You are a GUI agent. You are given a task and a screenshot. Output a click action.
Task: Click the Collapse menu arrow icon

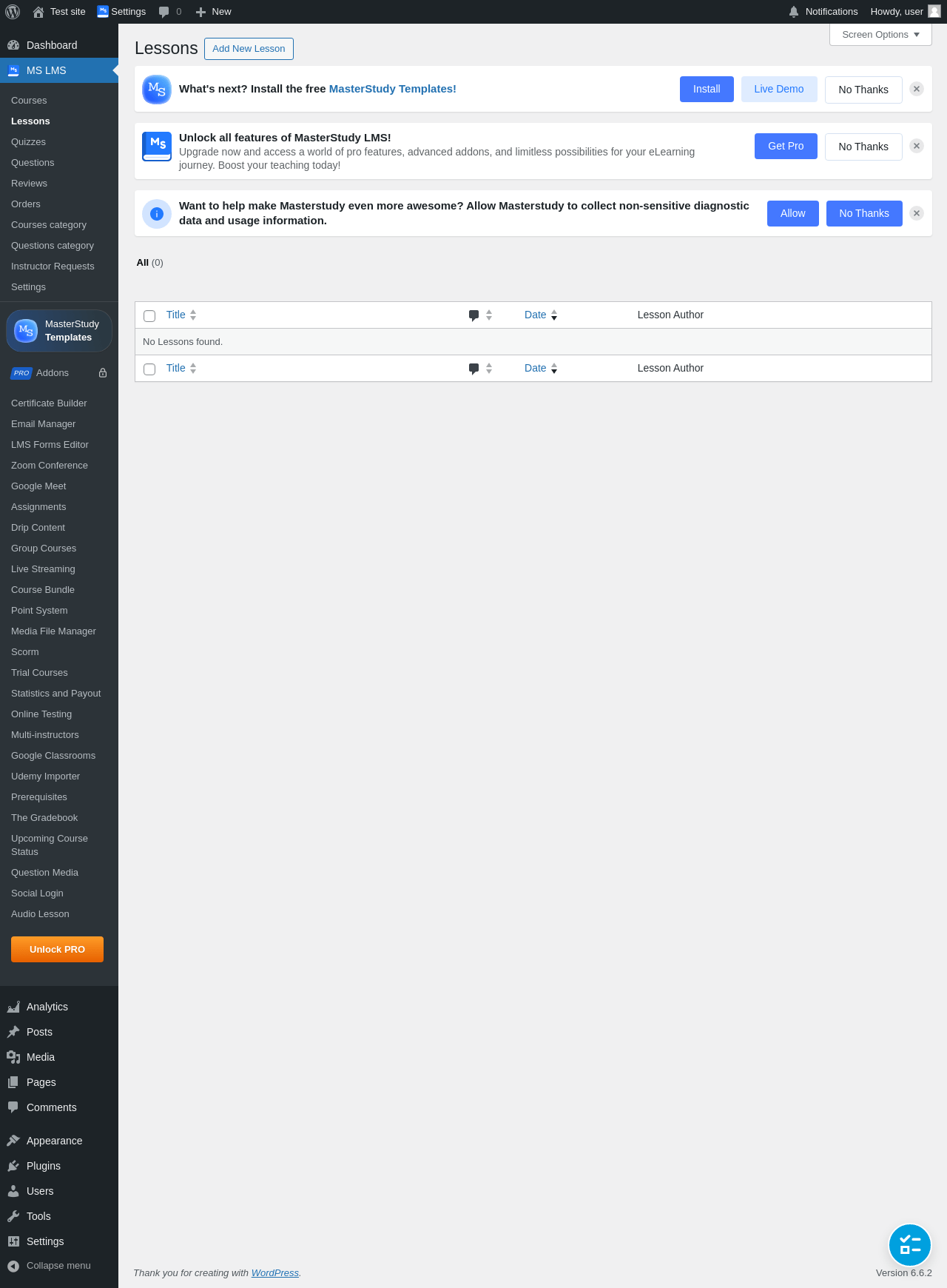click(x=13, y=1266)
